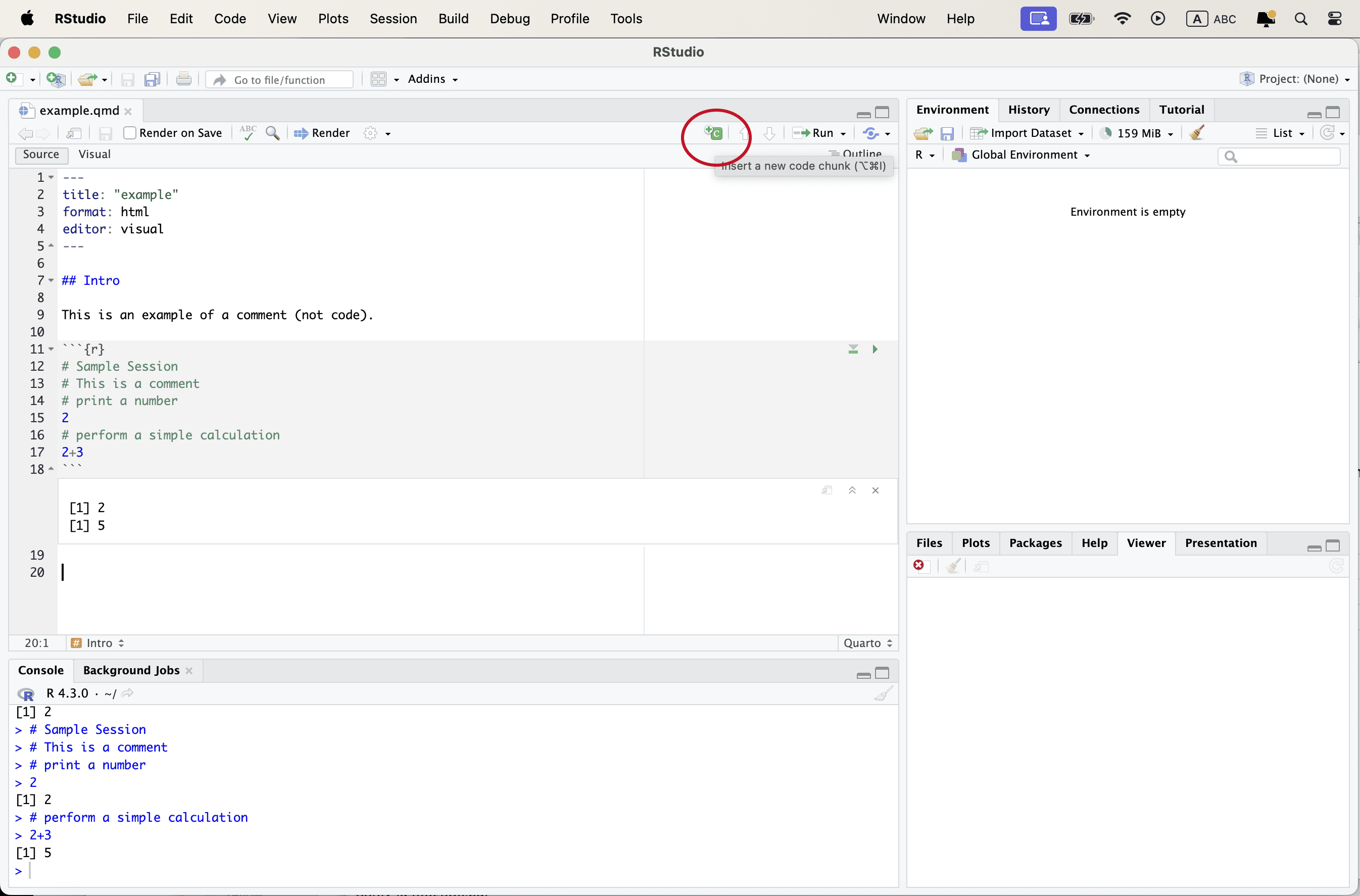Screen dimensions: 1360x896
Task: Enable Render on Save checkbox
Action: click(130, 133)
